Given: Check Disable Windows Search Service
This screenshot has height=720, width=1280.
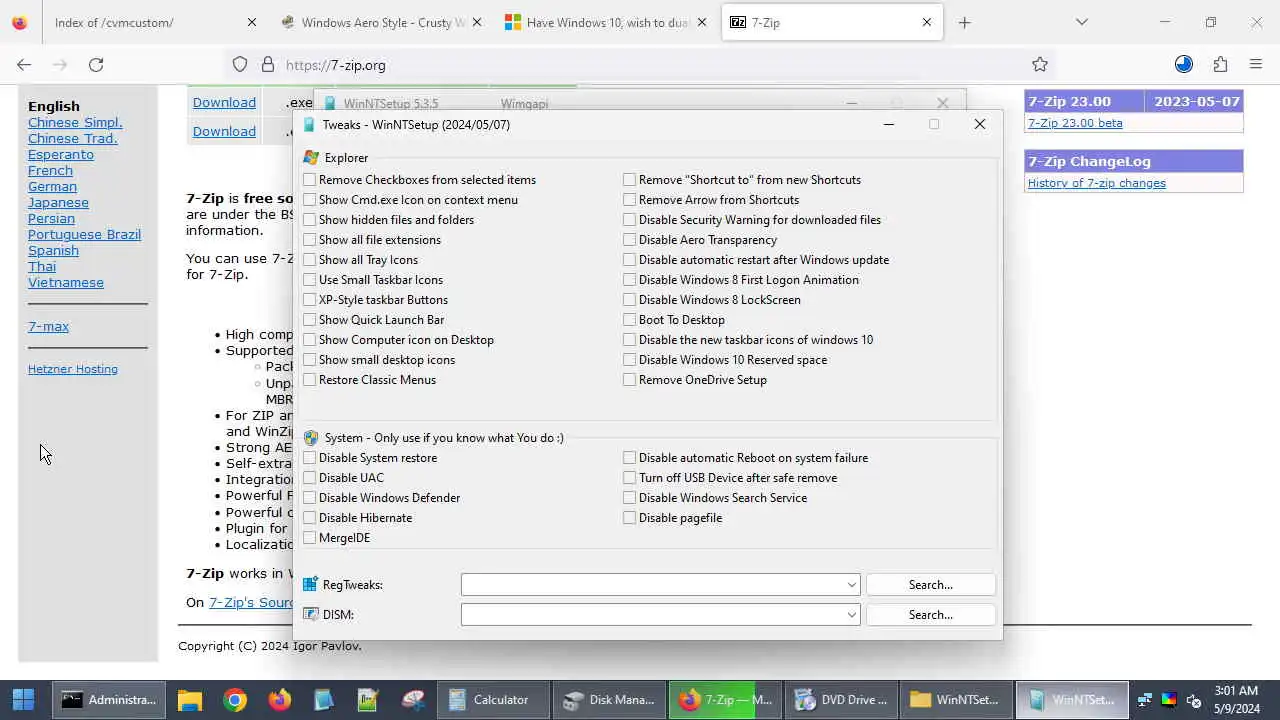Looking at the screenshot, I should [x=630, y=498].
